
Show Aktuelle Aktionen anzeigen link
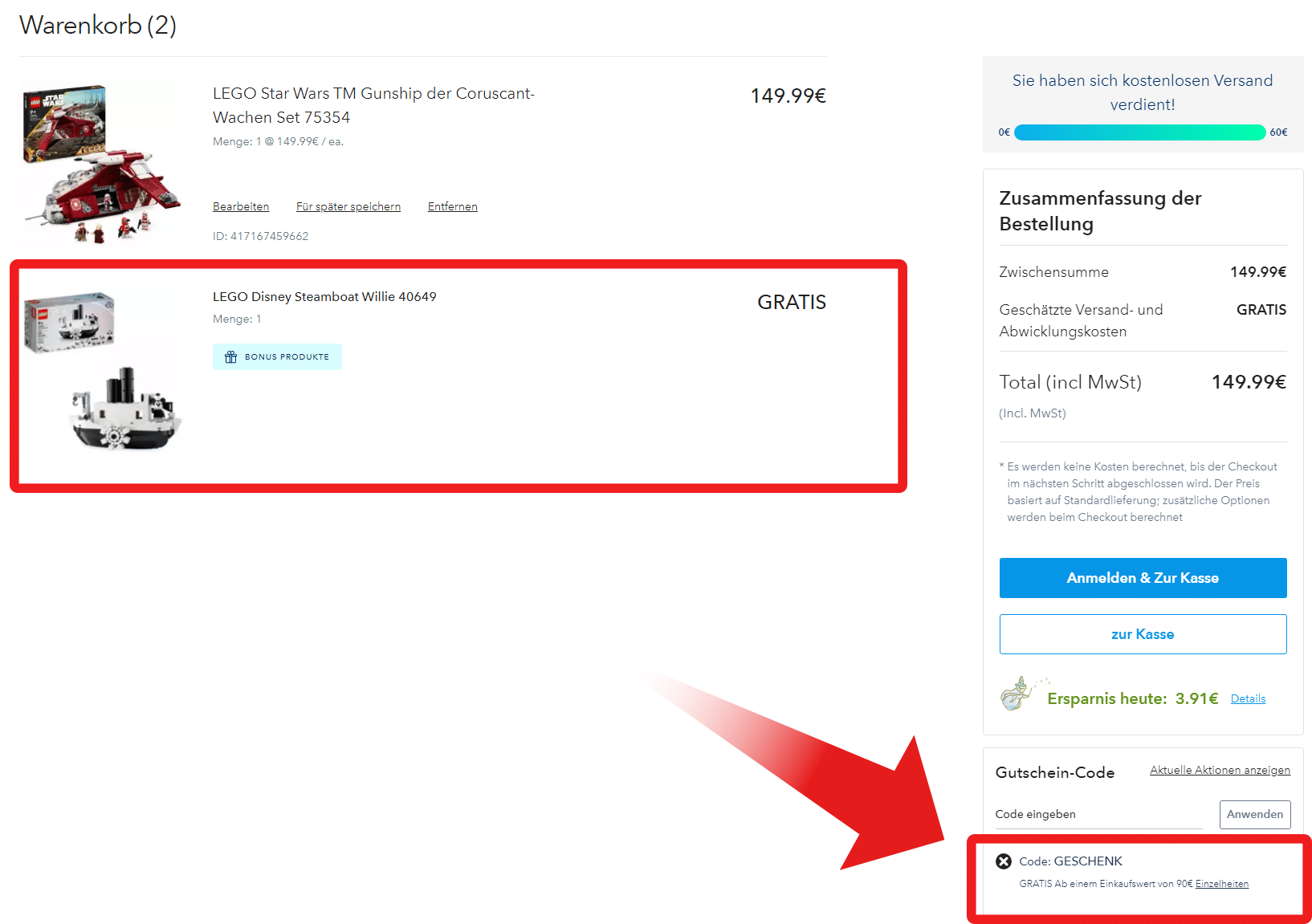click(x=1220, y=770)
